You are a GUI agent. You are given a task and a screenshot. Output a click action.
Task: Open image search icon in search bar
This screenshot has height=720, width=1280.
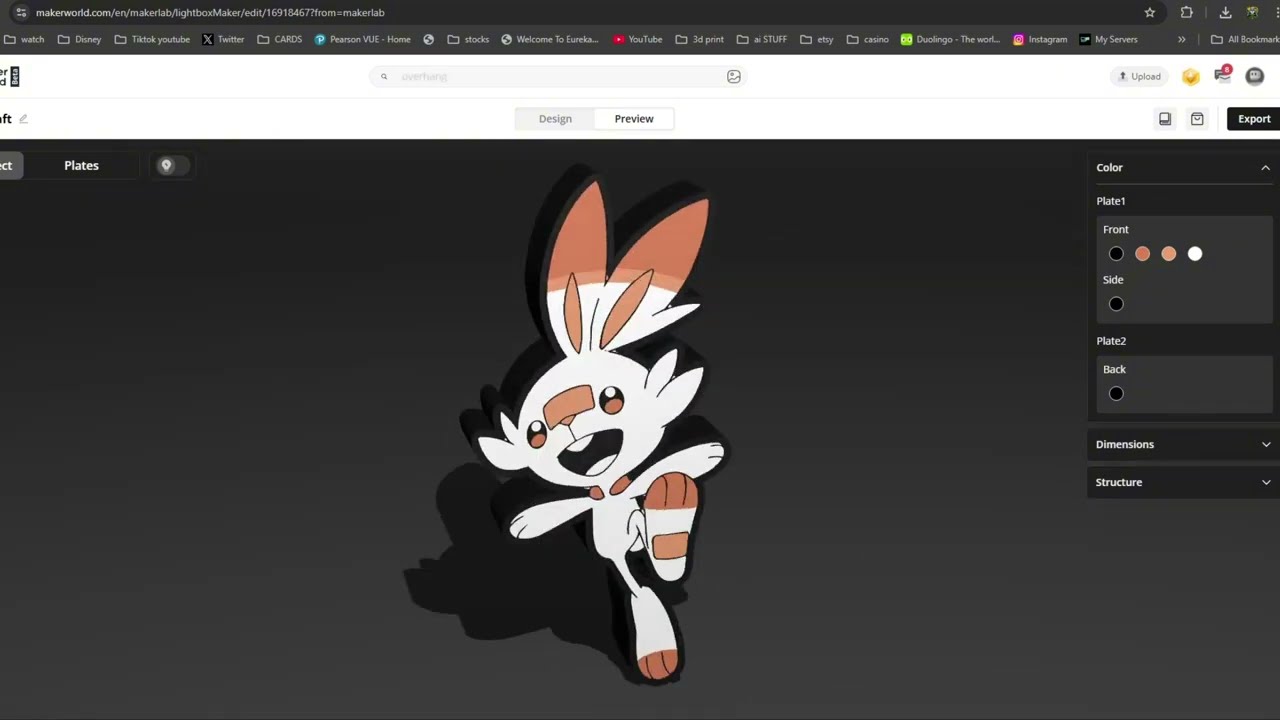pos(734,76)
